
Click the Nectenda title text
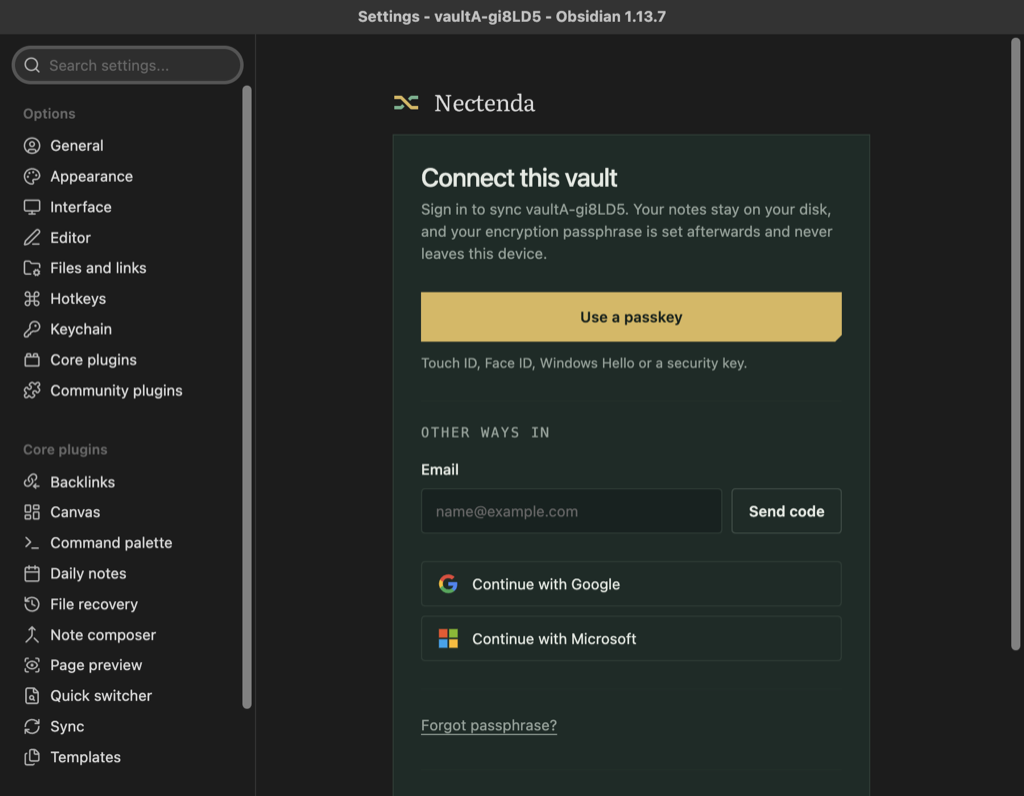[x=485, y=103]
